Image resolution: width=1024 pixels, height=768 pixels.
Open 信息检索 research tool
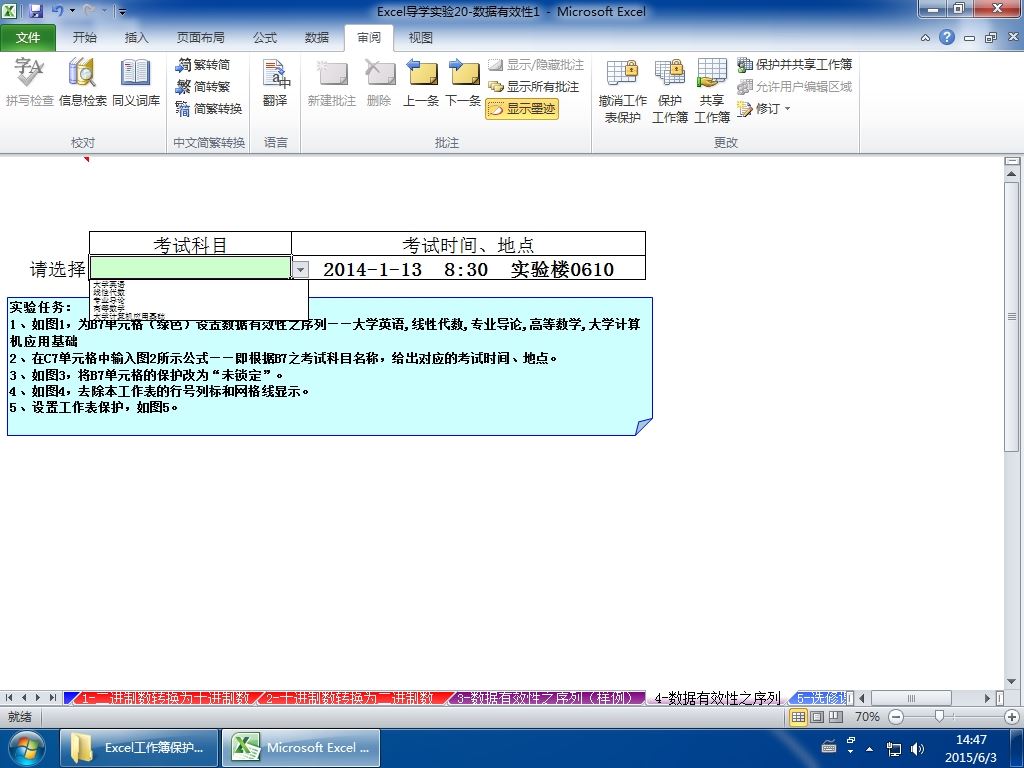click(x=82, y=82)
